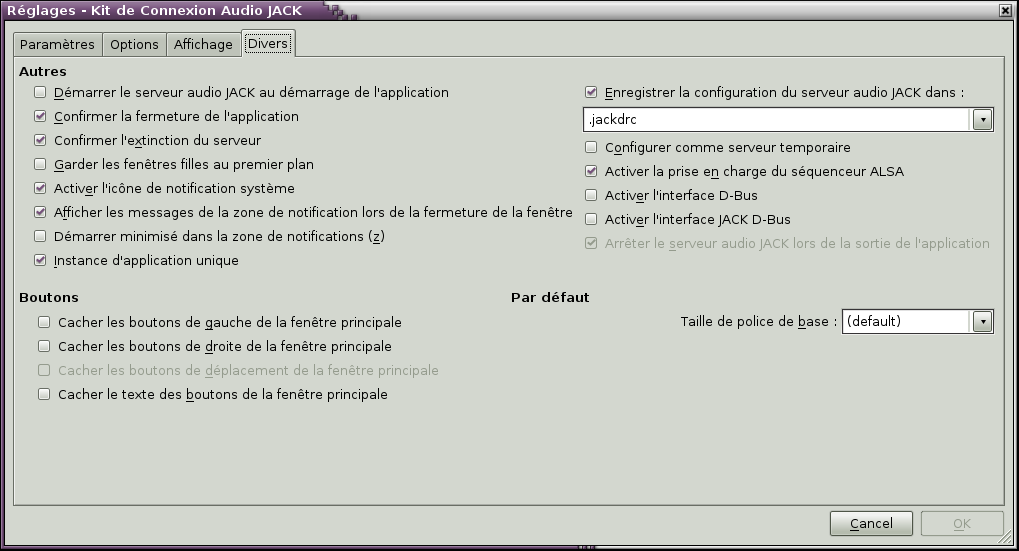Open the .jackdrc config file dropdown arrow
This screenshot has width=1019, height=551.
tap(982, 120)
